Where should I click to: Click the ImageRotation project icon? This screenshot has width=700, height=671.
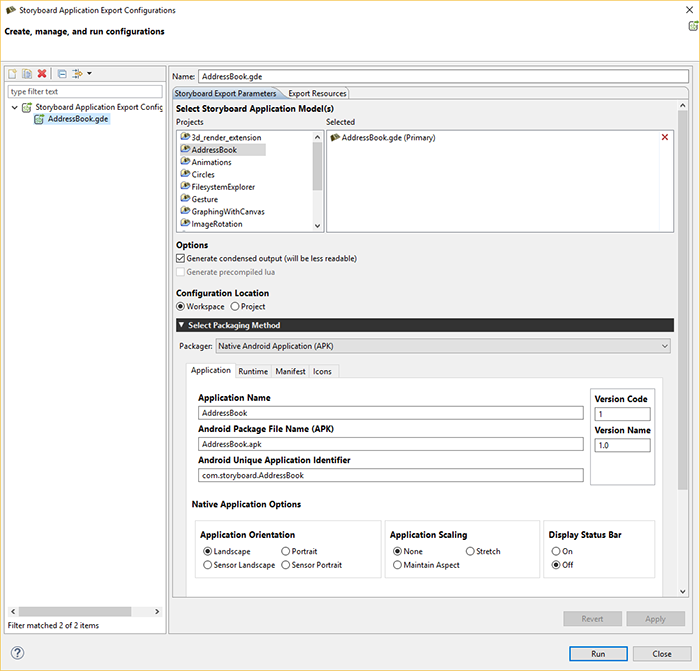(x=185, y=223)
